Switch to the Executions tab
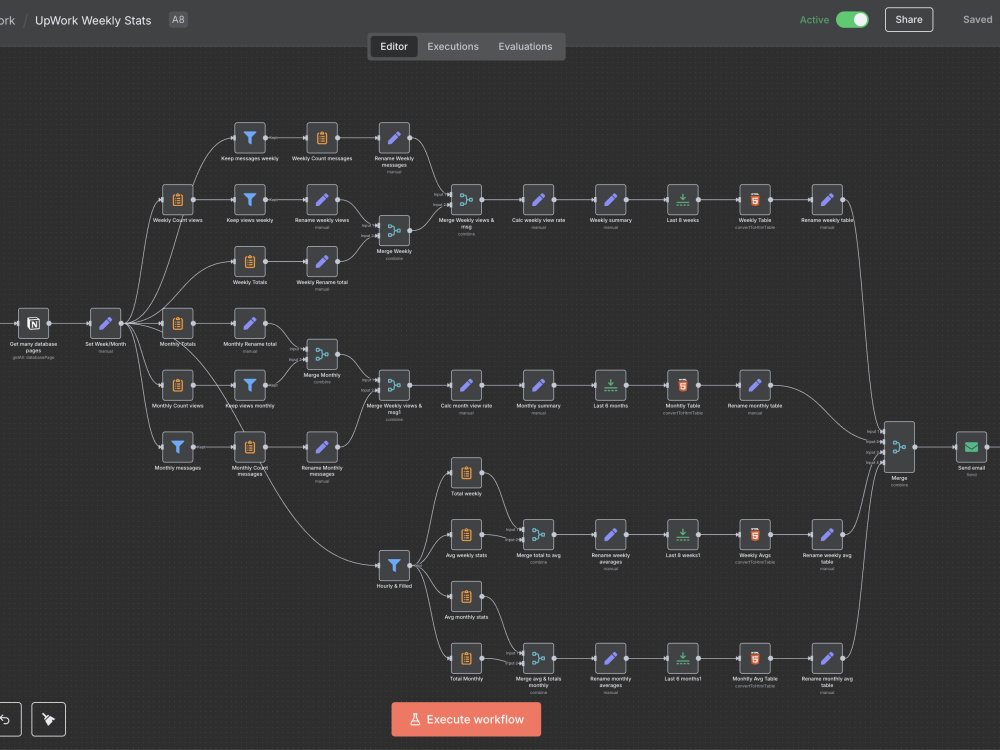1000x750 pixels. 453,47
